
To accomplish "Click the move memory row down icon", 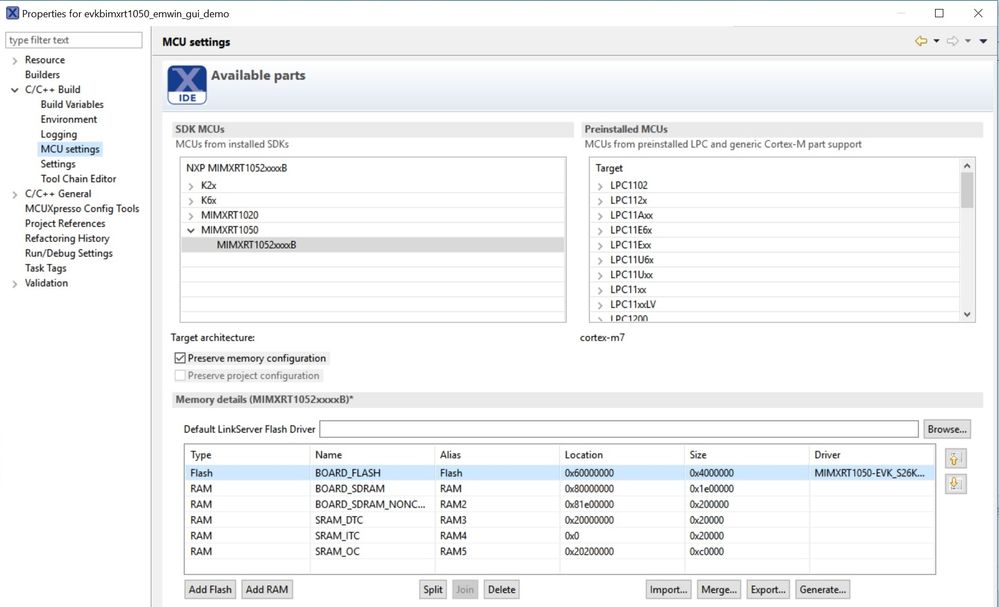I will pos(955,483).
